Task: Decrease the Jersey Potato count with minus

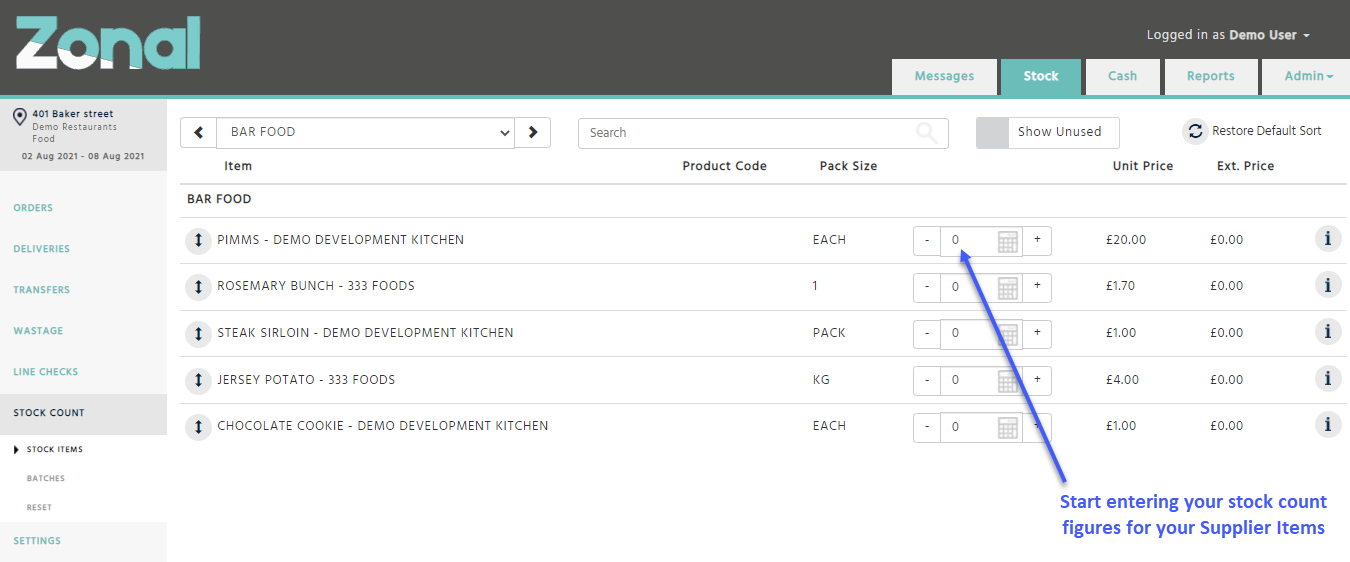Action: pyautogui.click(x=927, y=380)
